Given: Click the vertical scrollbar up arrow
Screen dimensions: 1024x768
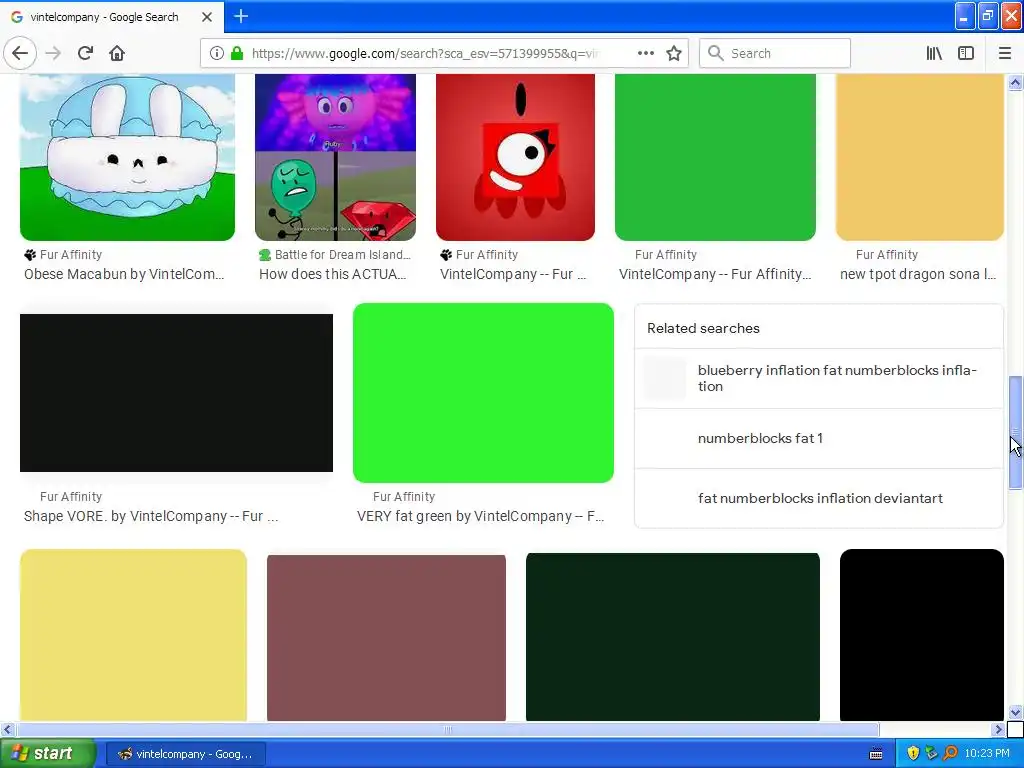Looking at the screenshot, I should tap(1016, 82).
